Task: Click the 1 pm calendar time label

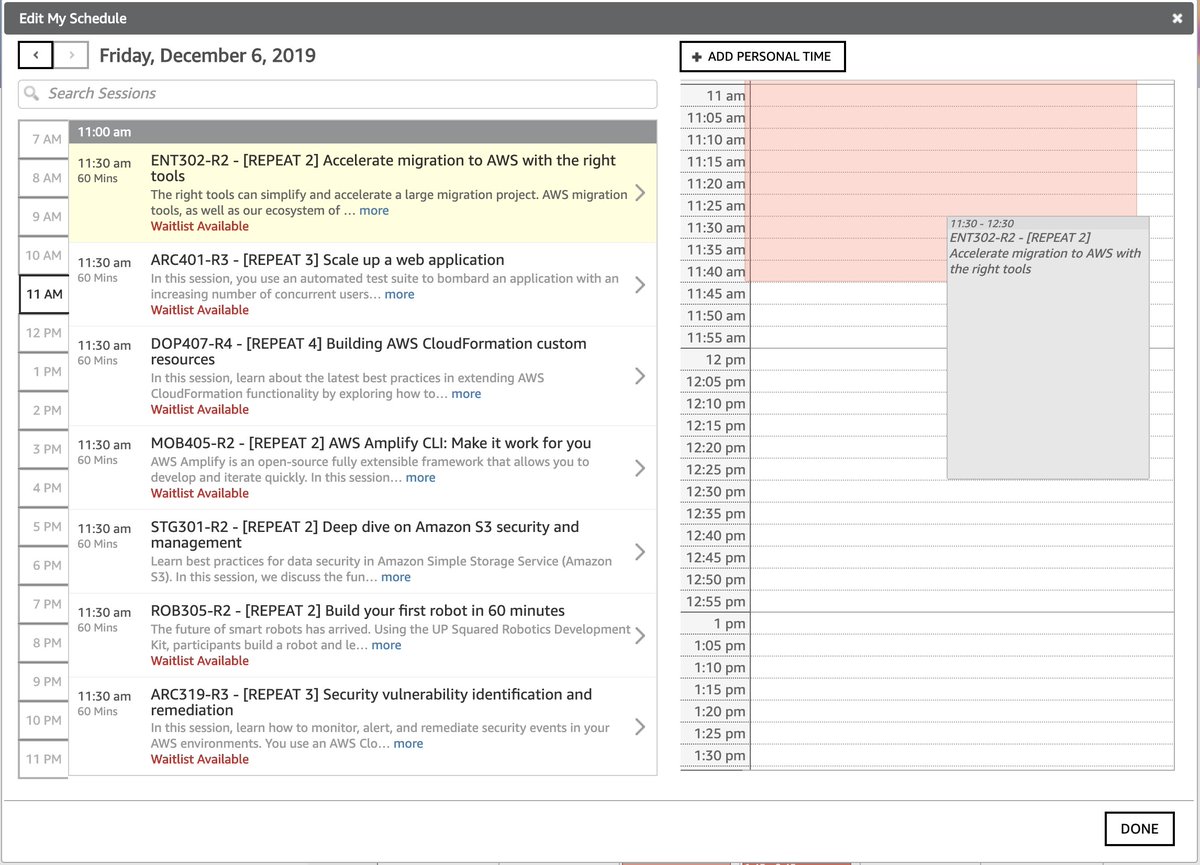Action: pyautogui.click(x=729, y=624)
